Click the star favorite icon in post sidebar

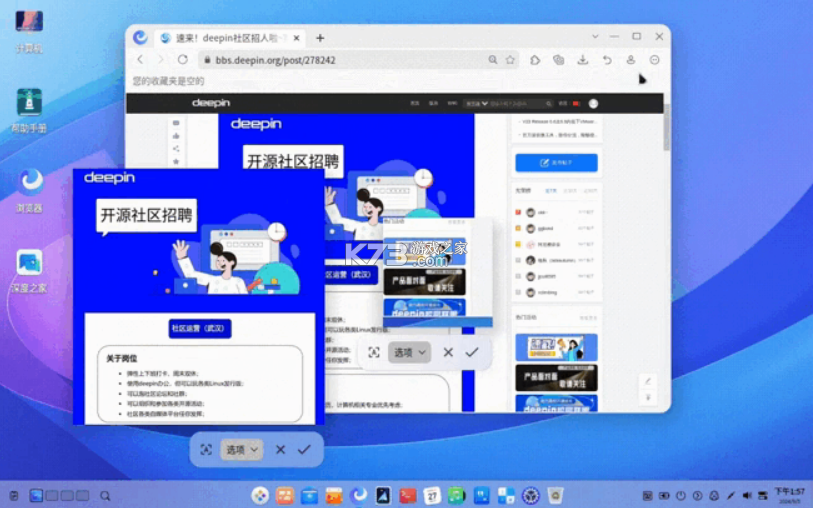click(176, 162)
